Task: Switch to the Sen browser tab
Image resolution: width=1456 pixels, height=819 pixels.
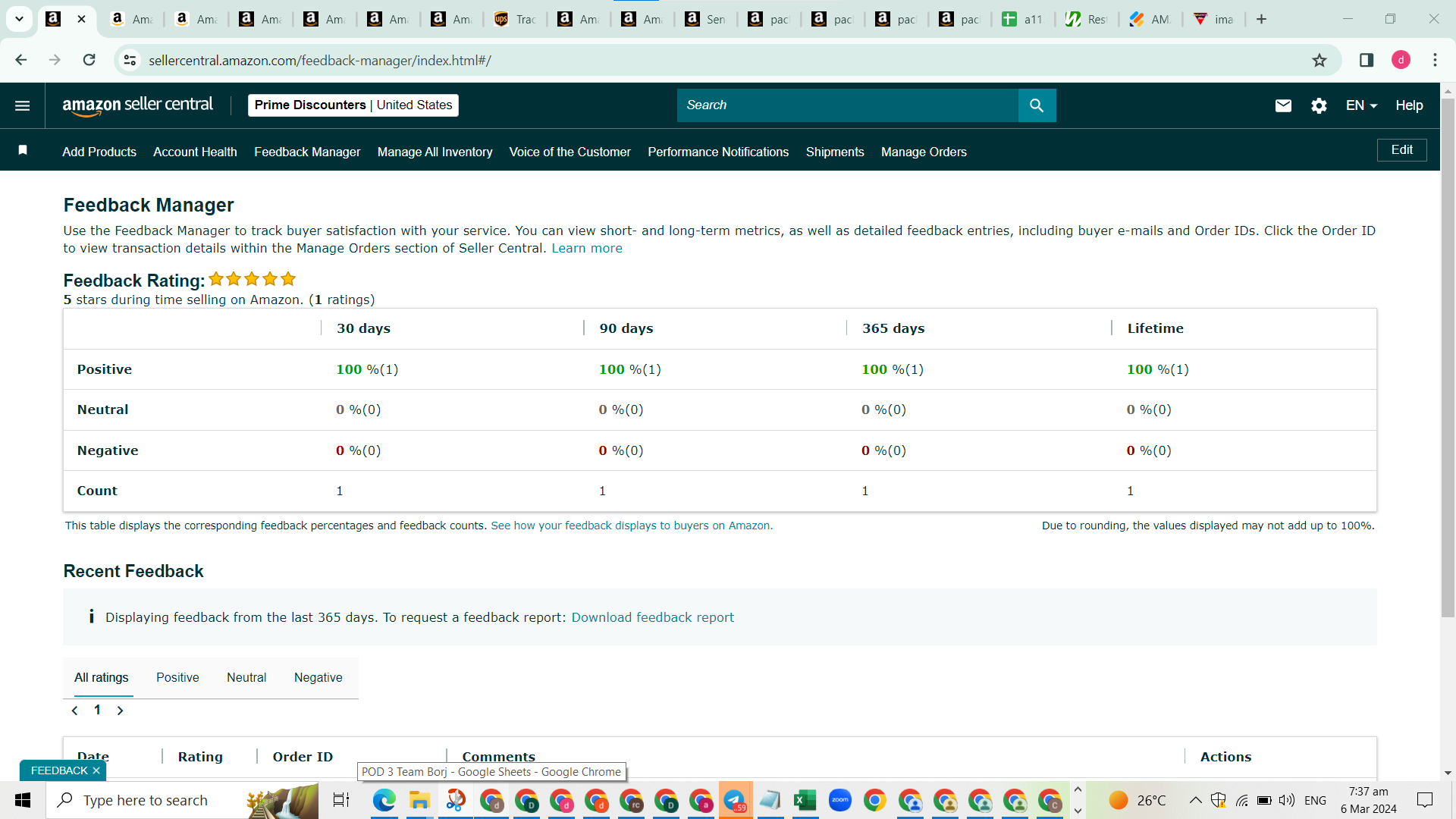Action: 707,20
